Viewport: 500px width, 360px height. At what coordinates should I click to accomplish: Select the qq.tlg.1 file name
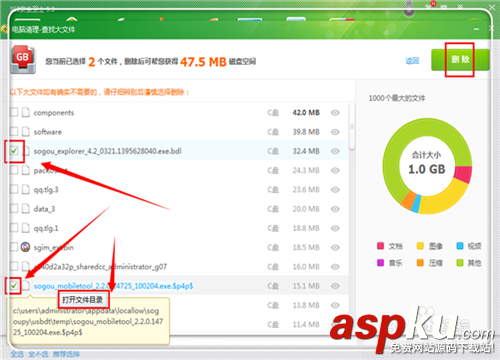[x=46, y=228]
